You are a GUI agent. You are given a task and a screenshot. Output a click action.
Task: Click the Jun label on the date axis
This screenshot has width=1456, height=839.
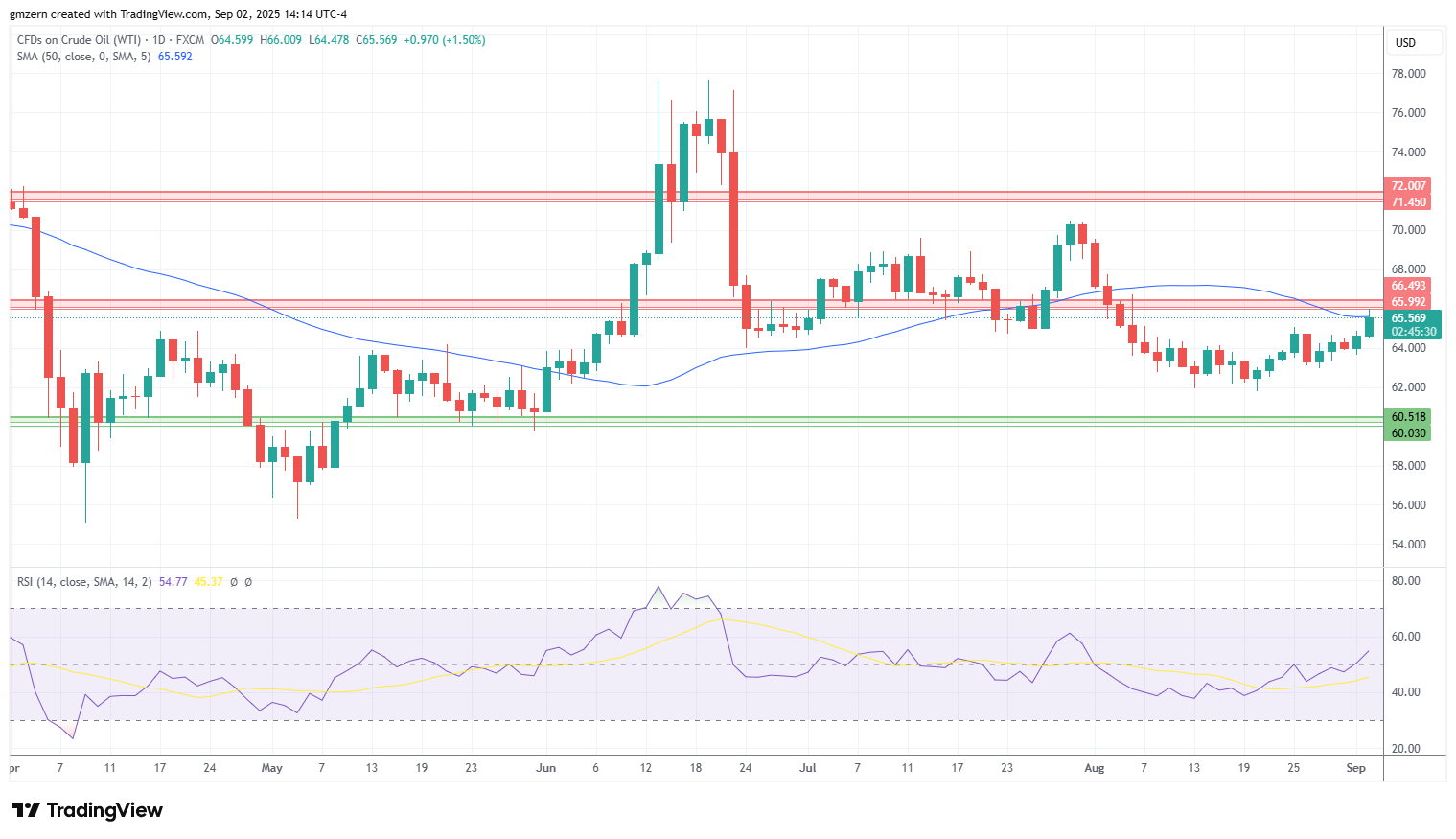tap(546, 768)
